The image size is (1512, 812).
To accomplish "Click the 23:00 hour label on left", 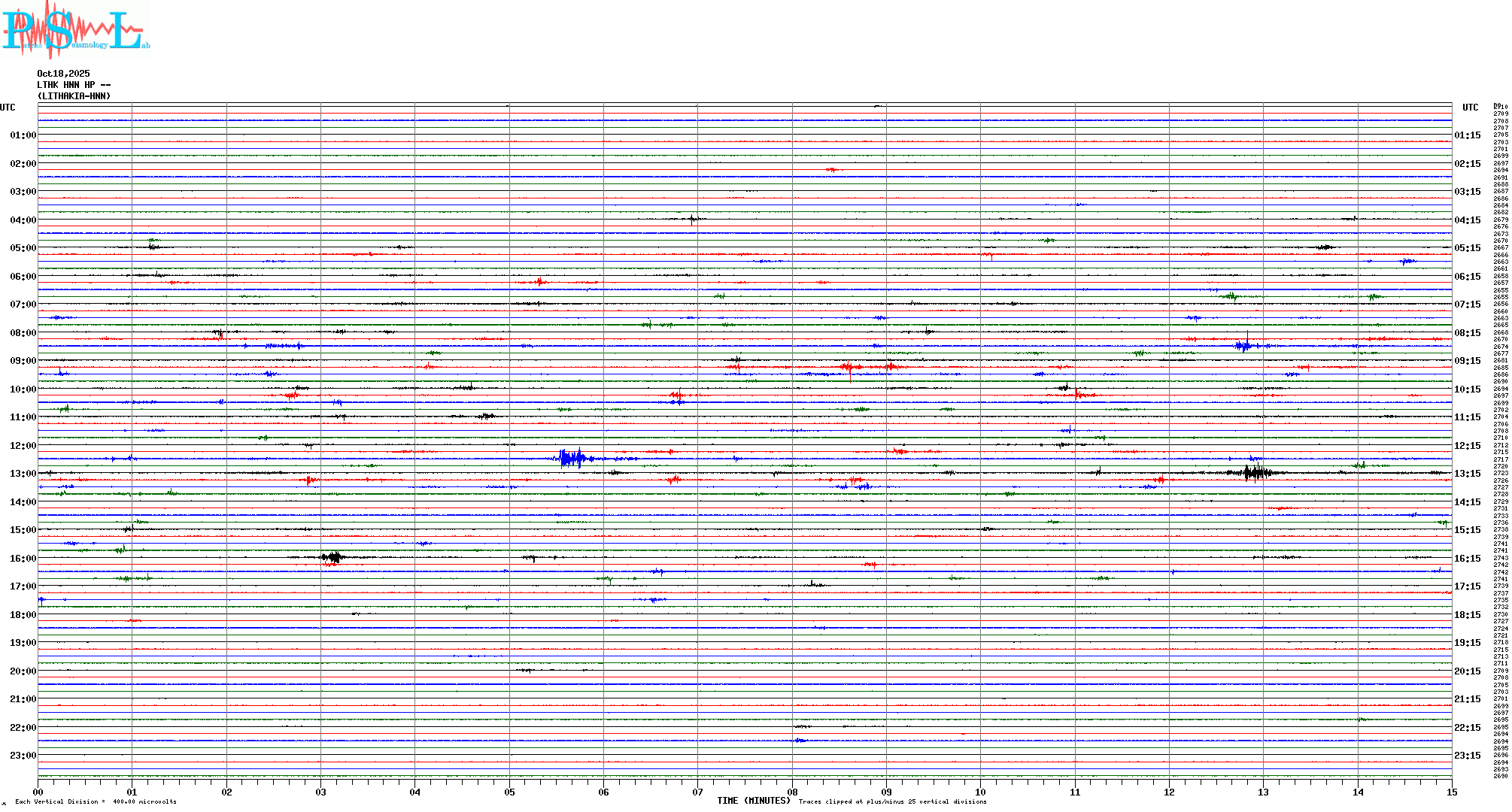I will (x=23, y=756).
